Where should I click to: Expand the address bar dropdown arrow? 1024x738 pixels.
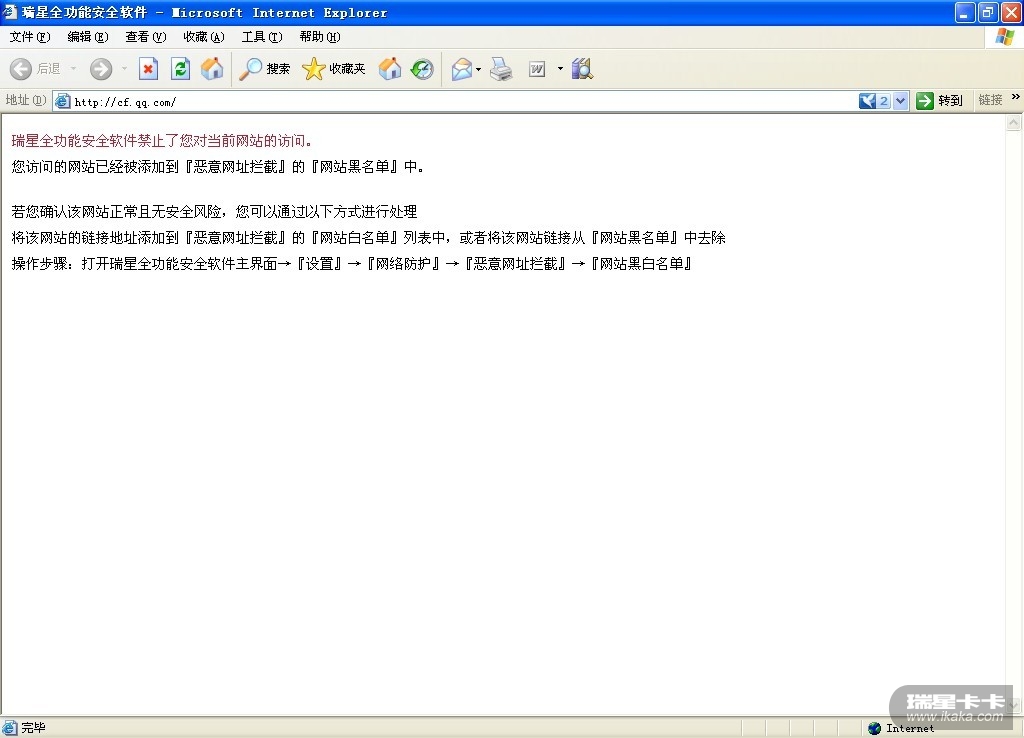click(x=901, y=101)
